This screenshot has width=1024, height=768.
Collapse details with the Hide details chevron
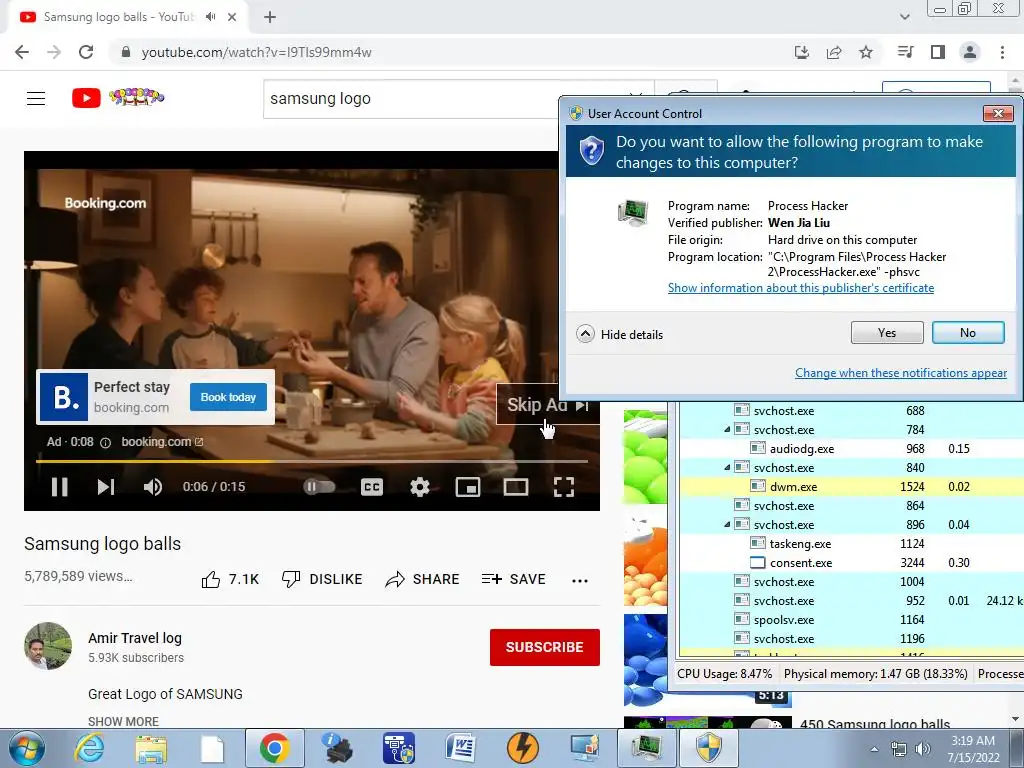(585, 334)
